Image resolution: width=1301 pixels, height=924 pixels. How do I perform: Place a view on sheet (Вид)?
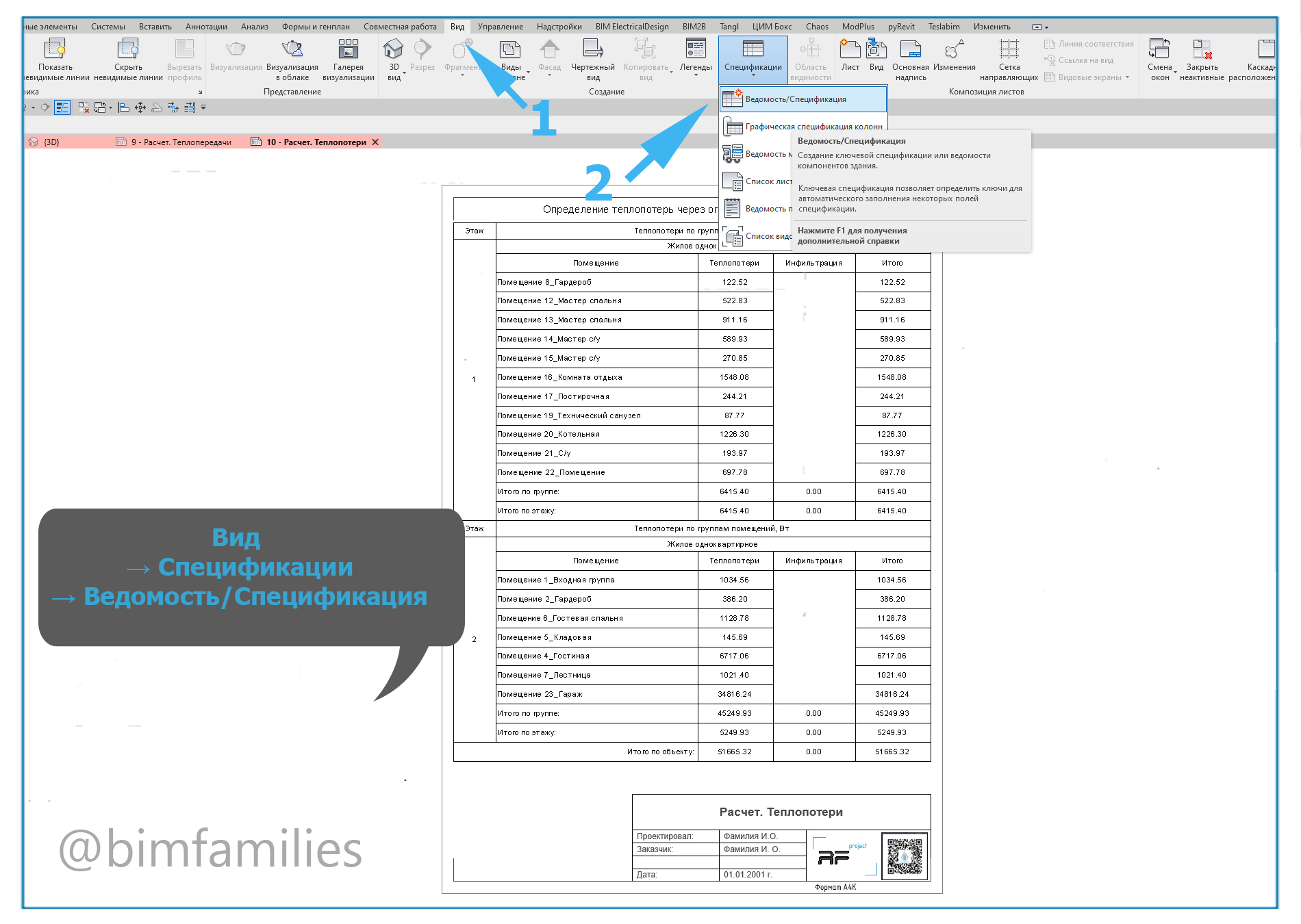(x=876, y=55)
